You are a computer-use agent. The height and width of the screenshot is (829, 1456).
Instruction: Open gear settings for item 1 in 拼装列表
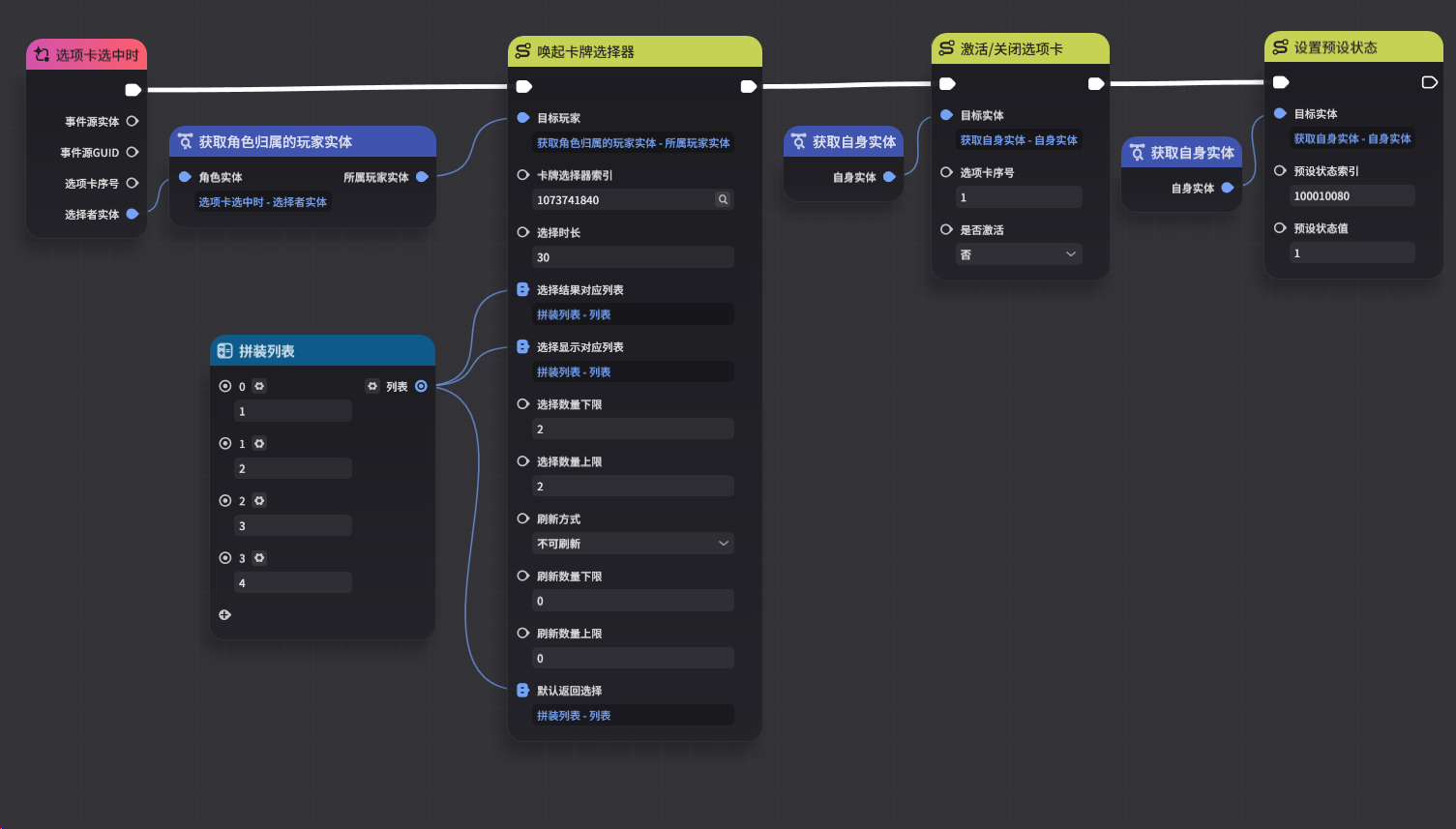259,443
